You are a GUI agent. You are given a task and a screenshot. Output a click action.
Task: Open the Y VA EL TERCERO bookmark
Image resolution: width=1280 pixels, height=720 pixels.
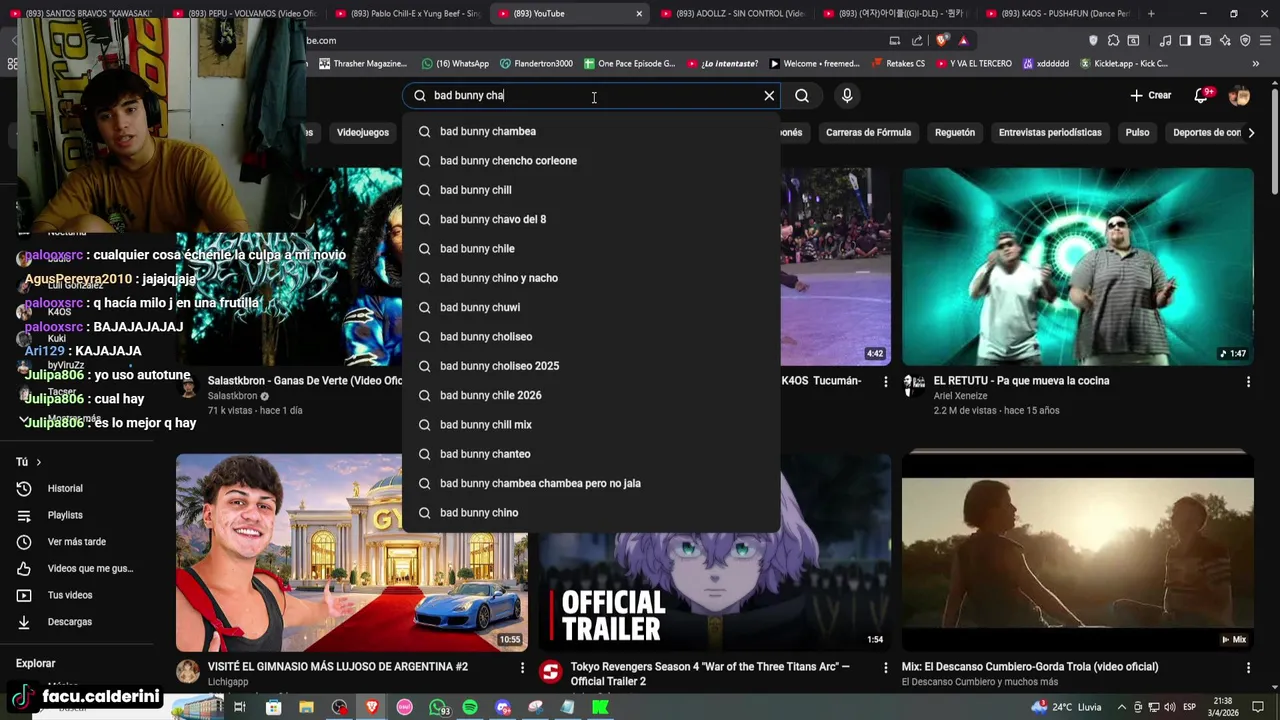coord(972,64)
